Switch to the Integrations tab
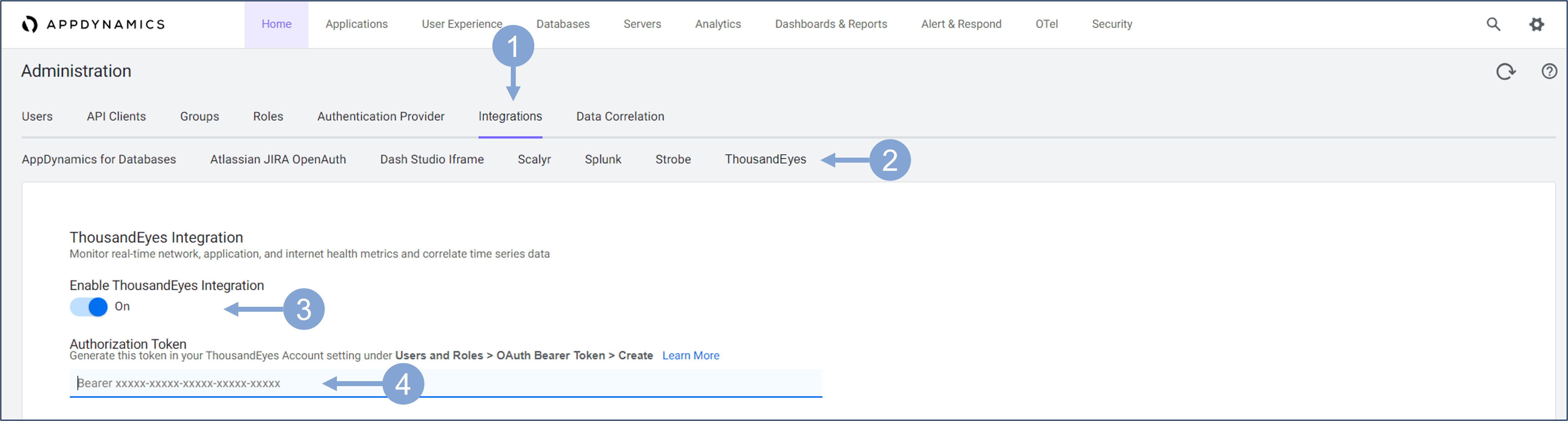1568x421 pixels. point(509,116)
